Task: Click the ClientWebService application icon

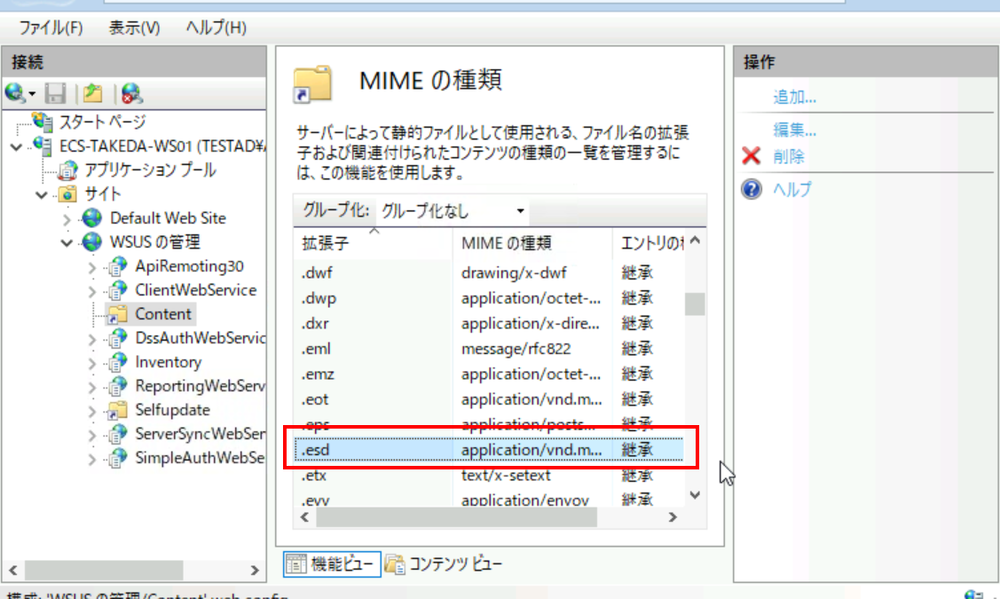Action: click(117, 290)
